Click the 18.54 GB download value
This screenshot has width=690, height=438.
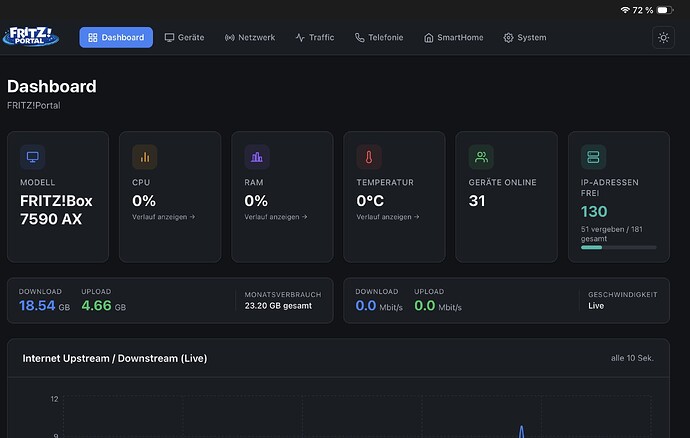click(x=44, y=305)
